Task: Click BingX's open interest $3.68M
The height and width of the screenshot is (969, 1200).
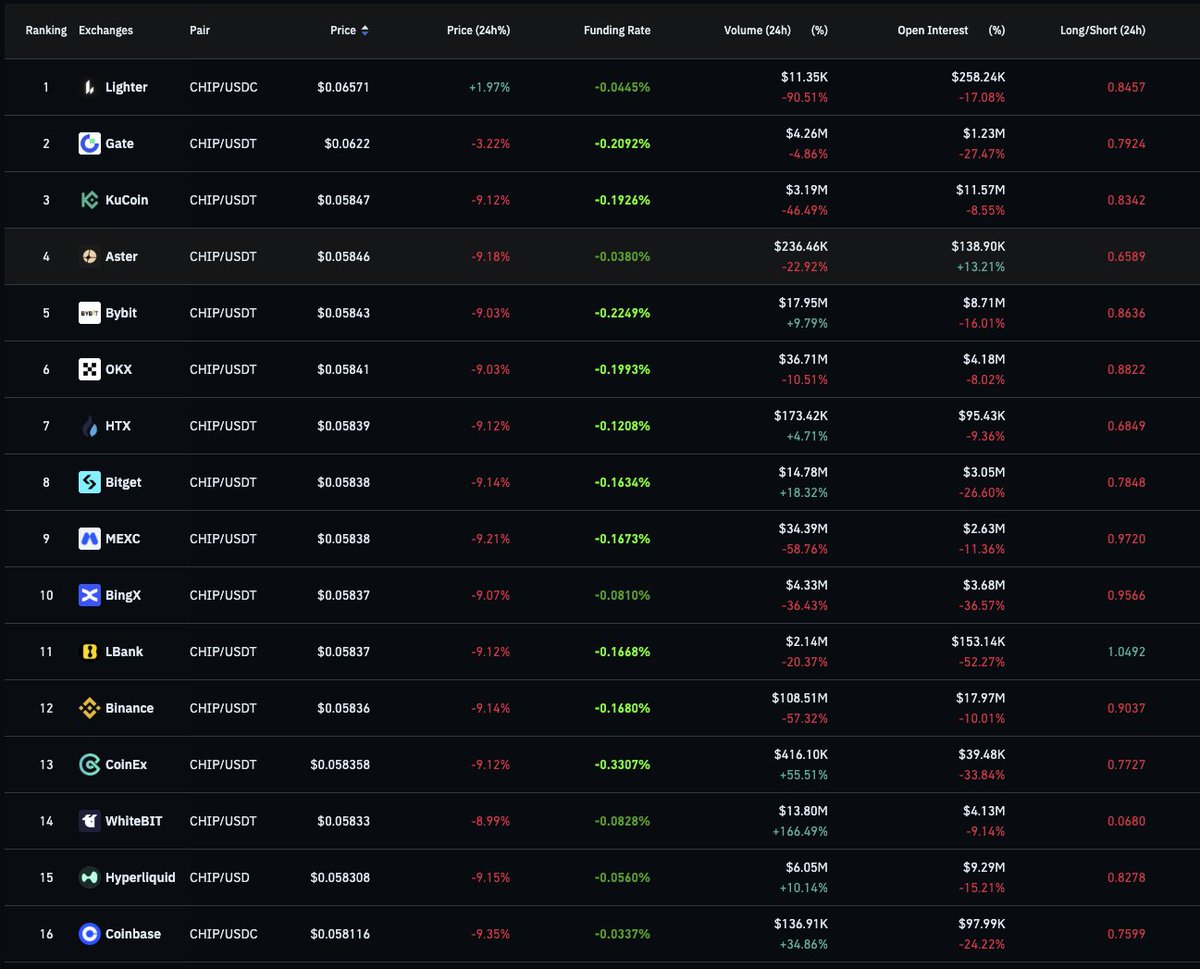Action: click(x=982, y=585)
